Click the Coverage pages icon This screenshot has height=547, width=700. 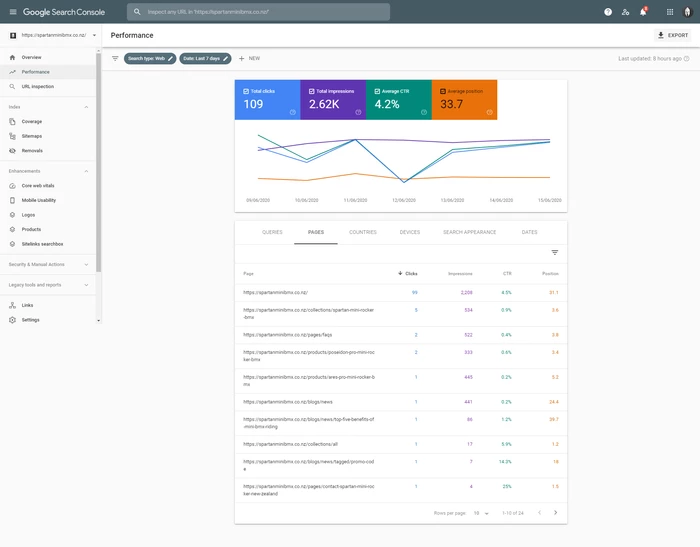pos(12,121)
